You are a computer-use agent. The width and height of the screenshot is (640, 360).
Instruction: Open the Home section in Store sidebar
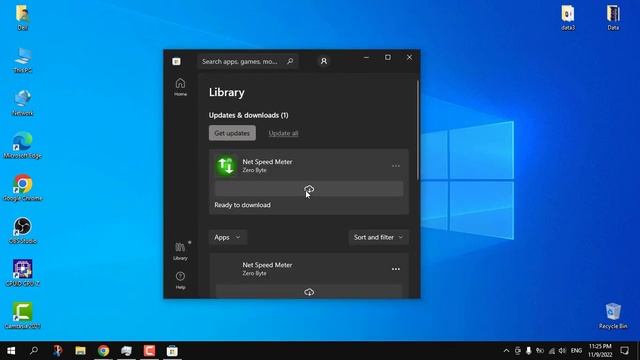(180, 87)
